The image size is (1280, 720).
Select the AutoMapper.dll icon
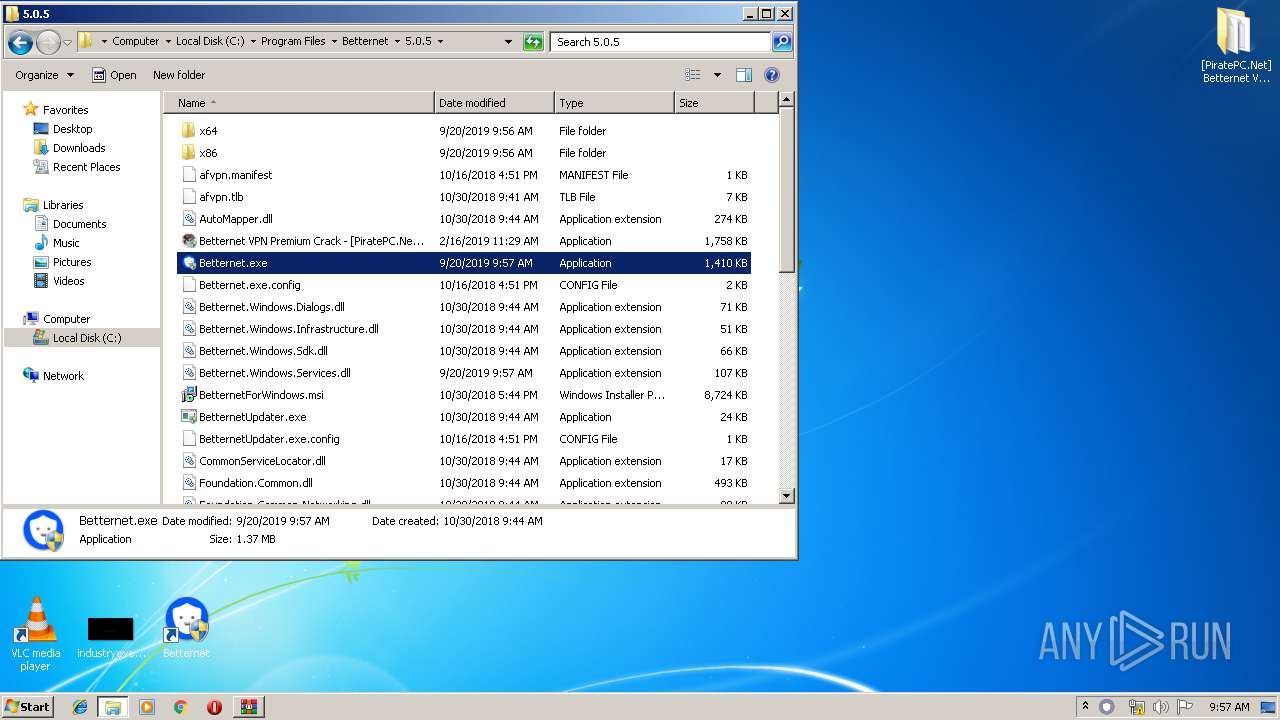point(189,219)
